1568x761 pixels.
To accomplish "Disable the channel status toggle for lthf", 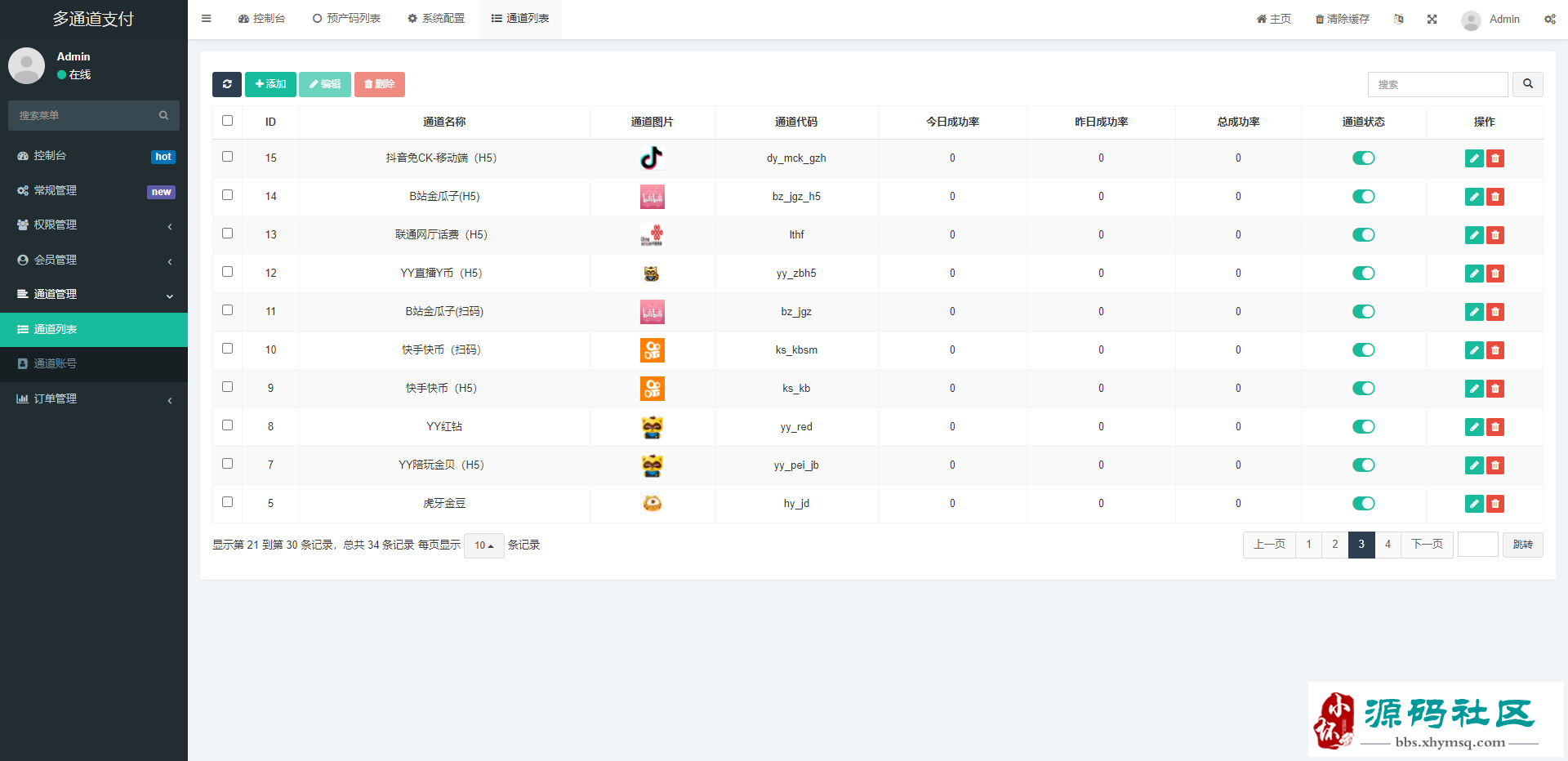I will (x=1363, y=235).
